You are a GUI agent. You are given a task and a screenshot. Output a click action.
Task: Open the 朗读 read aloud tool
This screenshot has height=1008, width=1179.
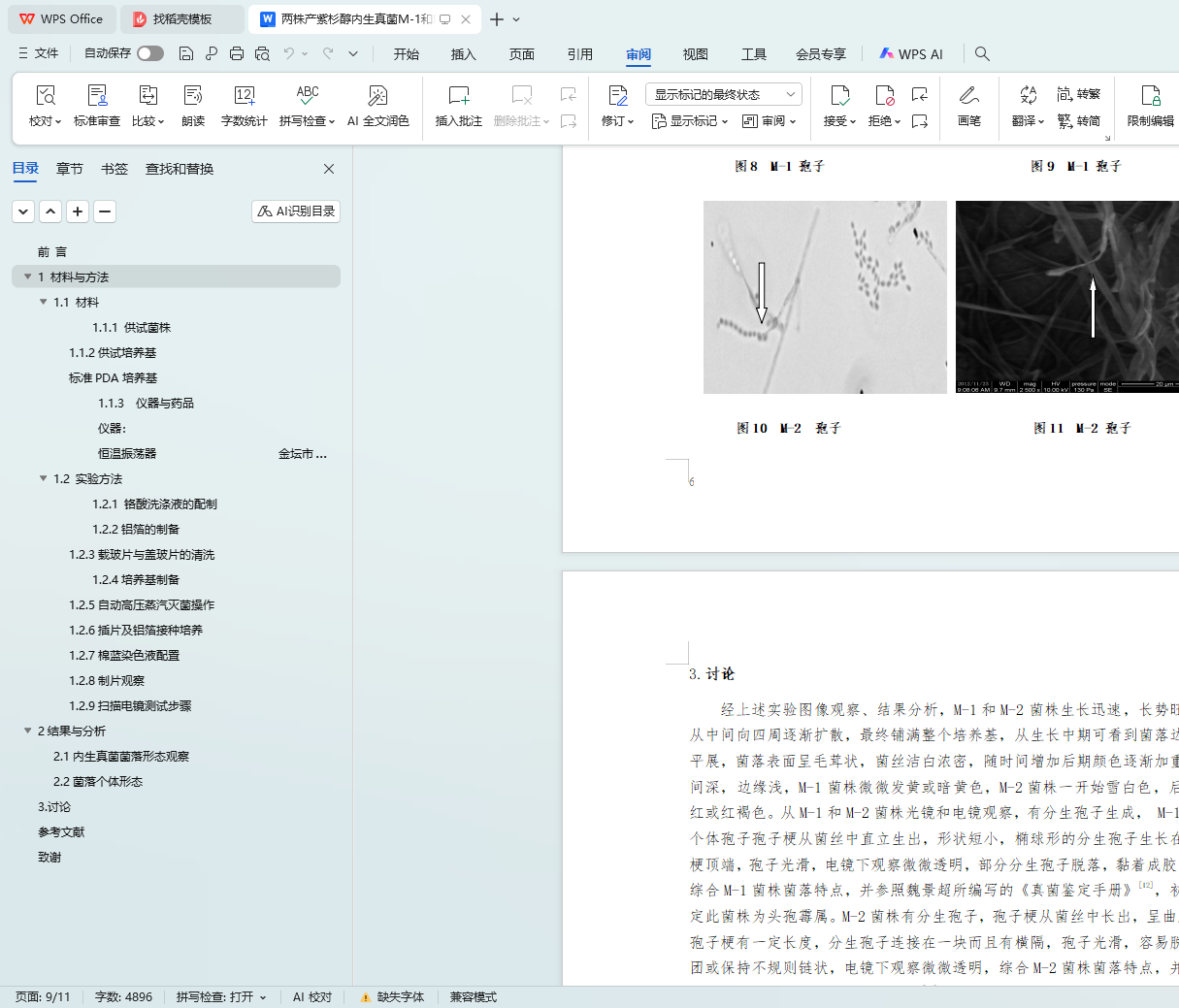(193, 96)
